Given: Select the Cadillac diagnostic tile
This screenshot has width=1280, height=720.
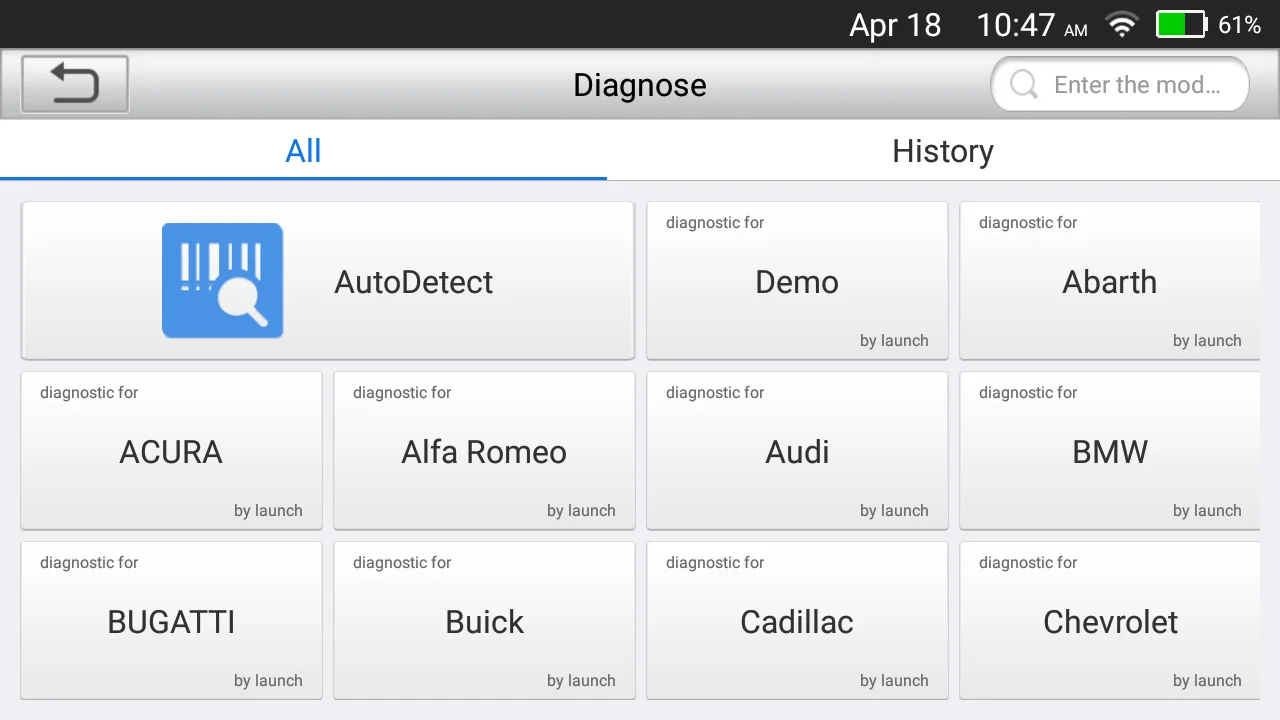Looking at the screenshot, I should coord(797,621).
